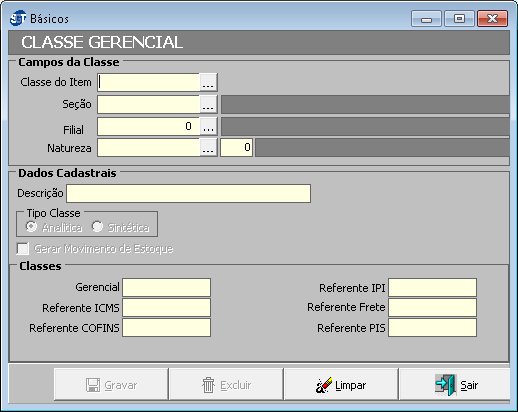Click the Limpar button label
This screenshot has width=518, height=412.
350,385
